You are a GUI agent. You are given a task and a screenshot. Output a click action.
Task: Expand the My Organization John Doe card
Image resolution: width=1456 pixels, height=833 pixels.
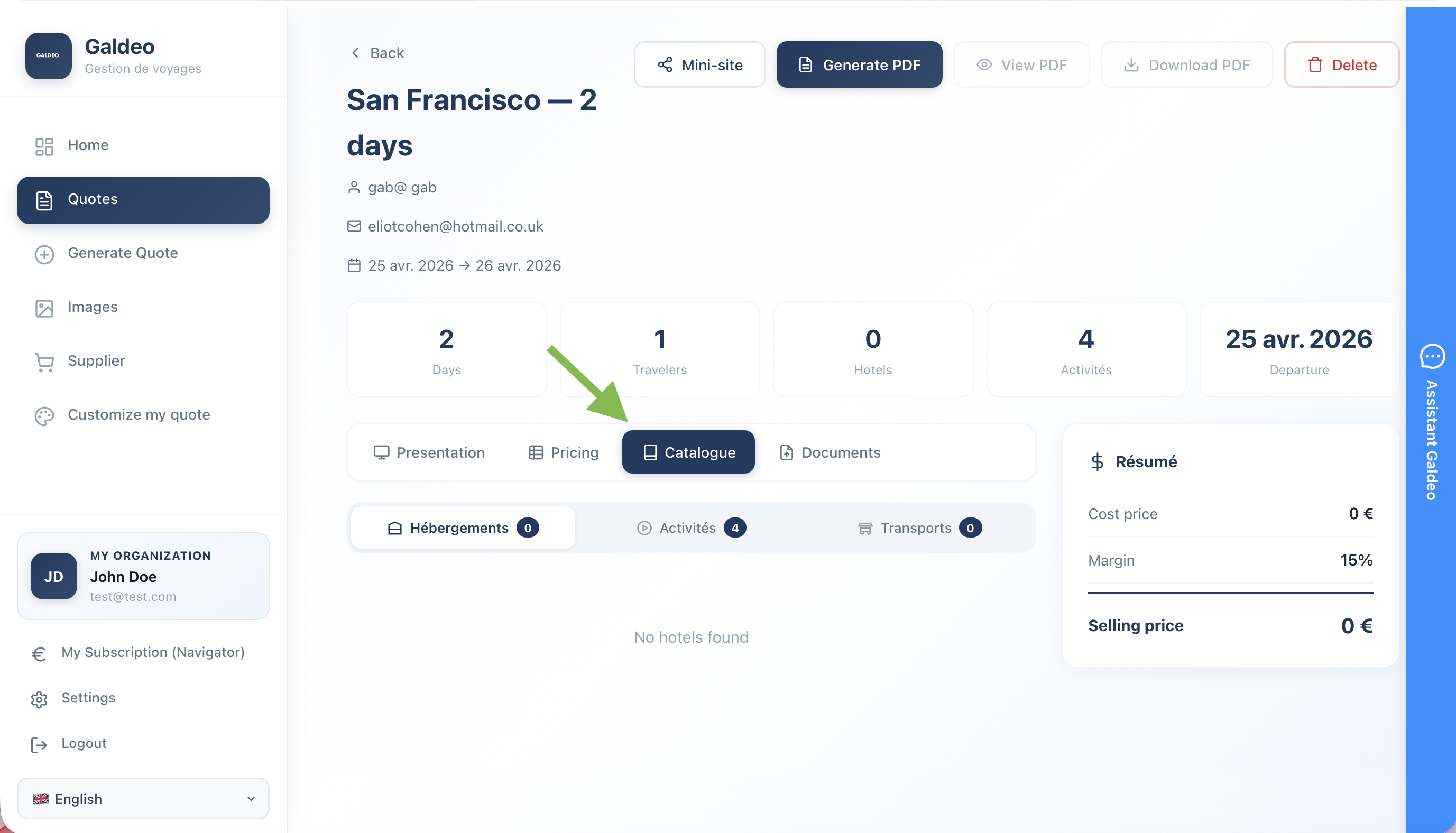coord(143,576)
